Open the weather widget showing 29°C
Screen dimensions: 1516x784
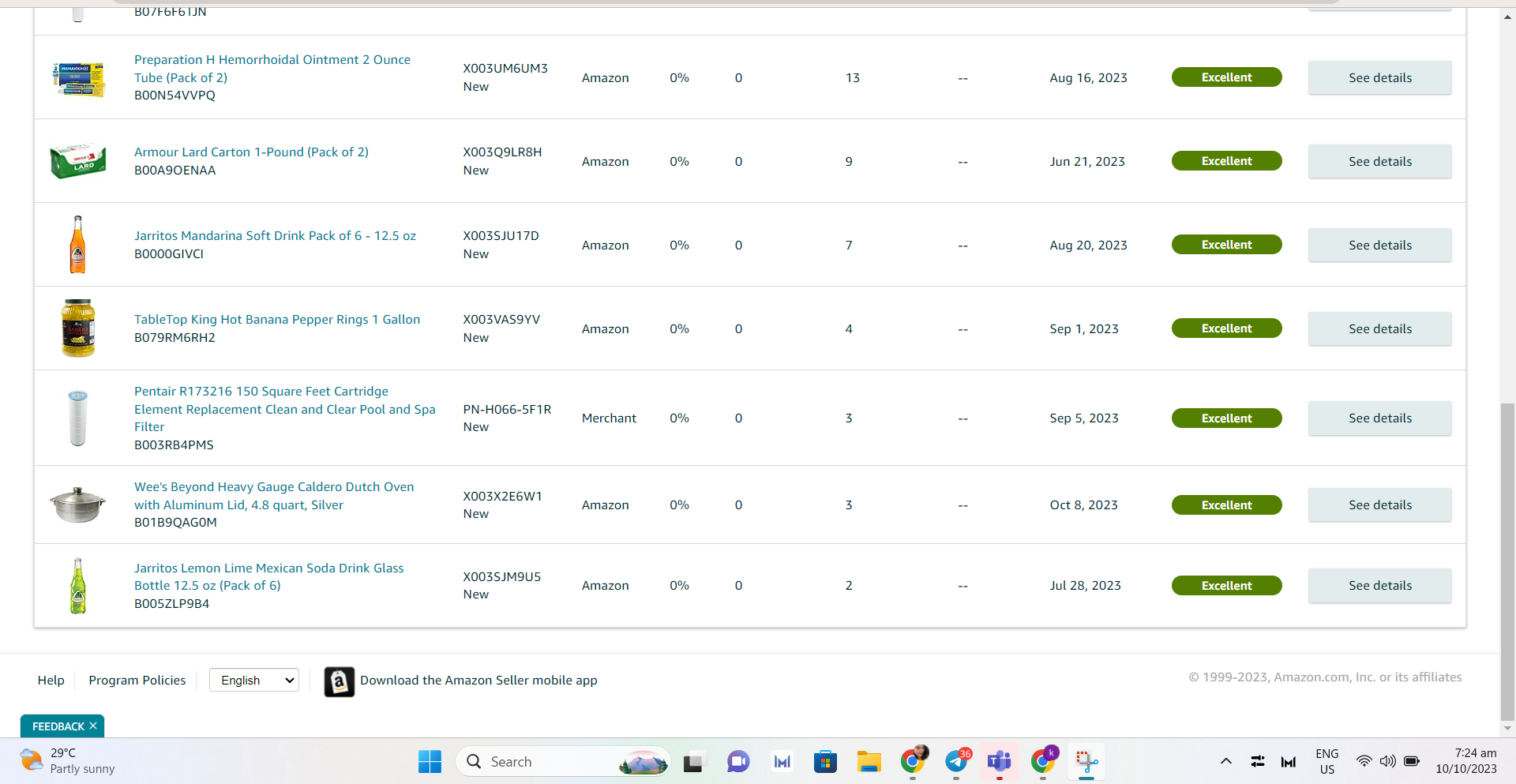68,761
